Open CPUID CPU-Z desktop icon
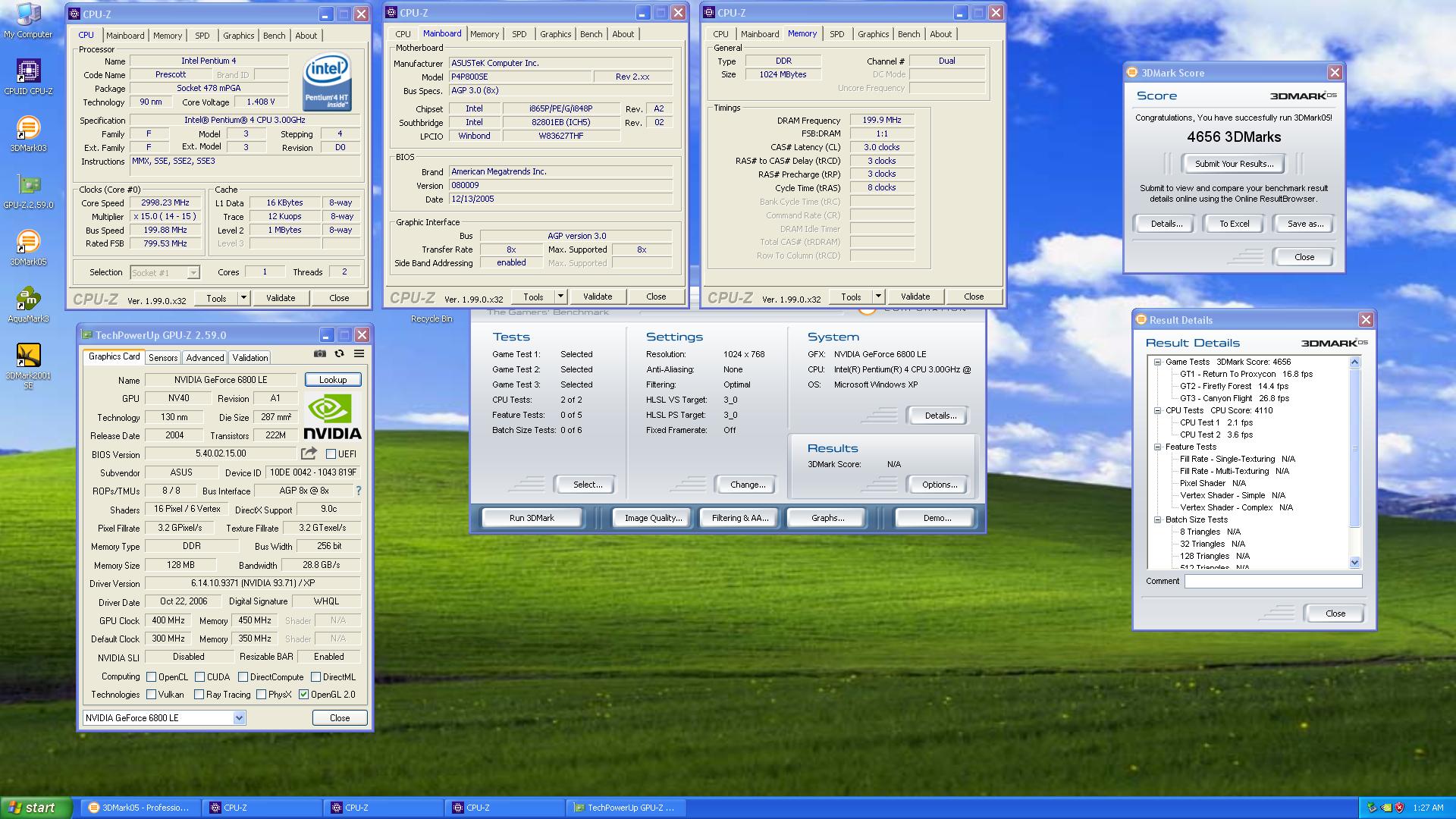Image resolution: width=1456 pixels, height=819 pixels. [28, 77]
